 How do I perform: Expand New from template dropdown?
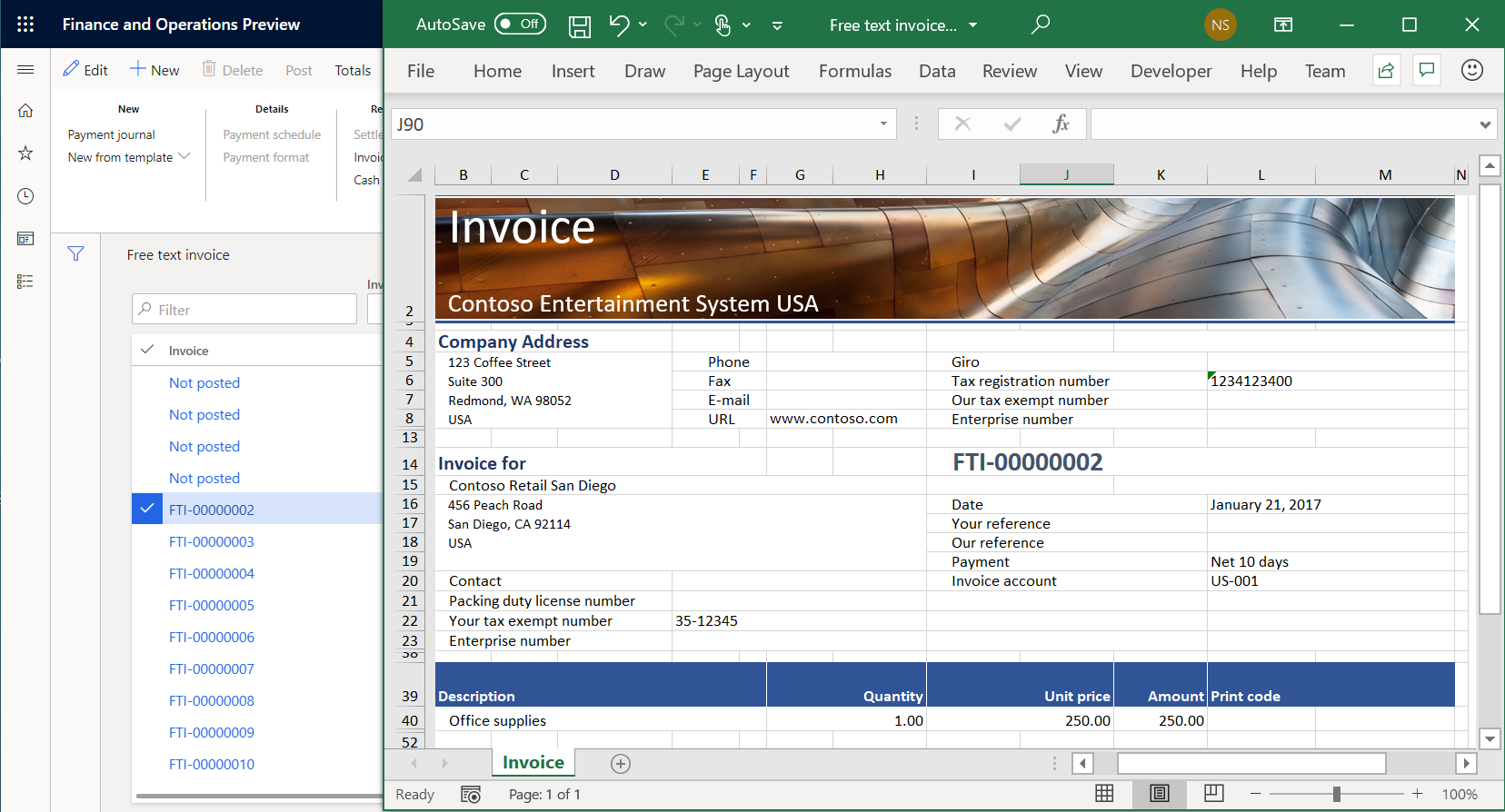(x=184, y=157)
